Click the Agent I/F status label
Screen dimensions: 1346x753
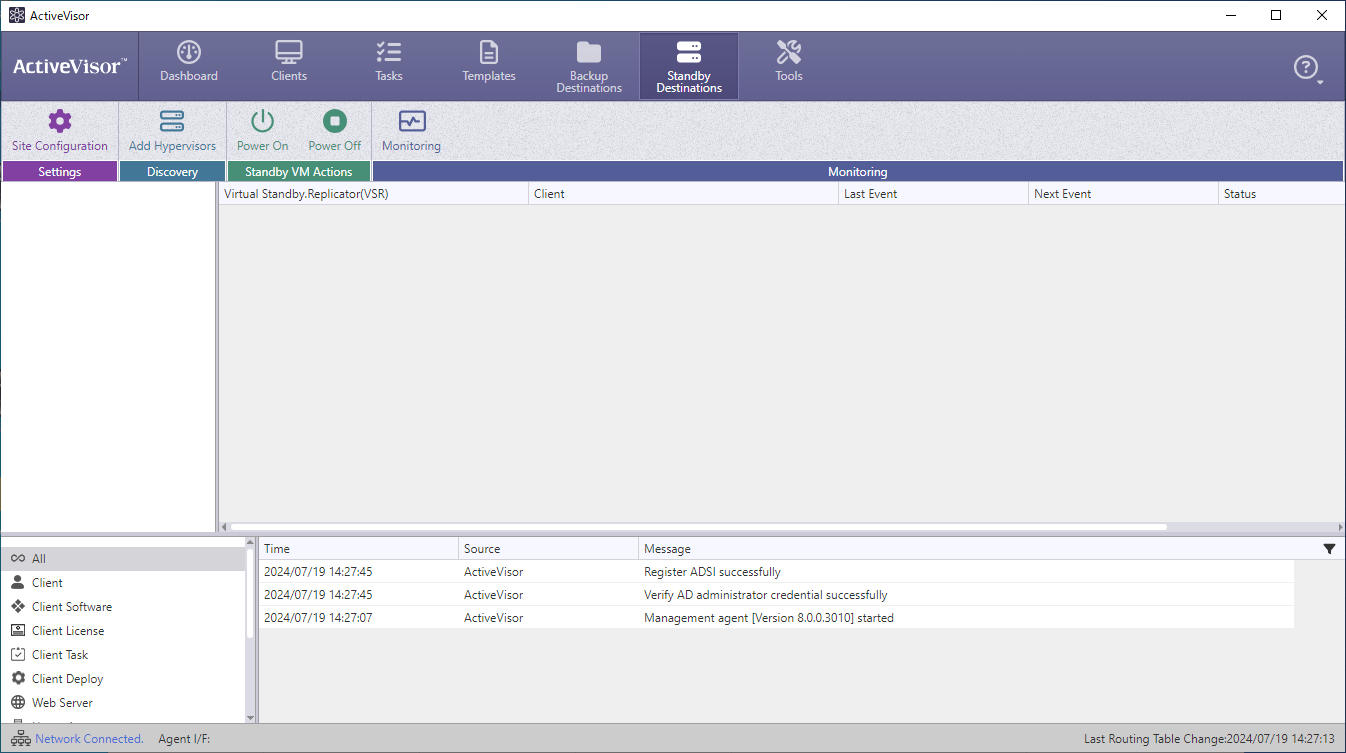[x=184, y=739]
